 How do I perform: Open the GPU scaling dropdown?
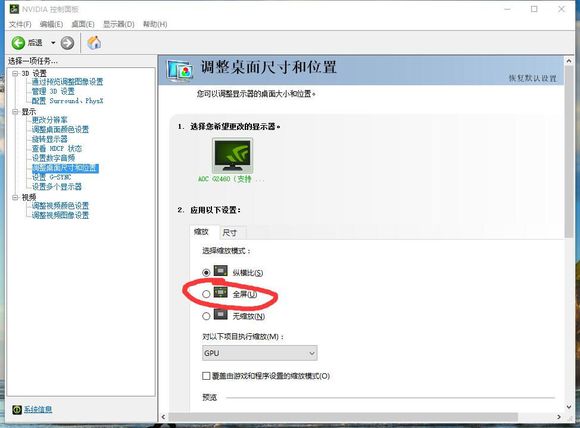click(260, 353)
